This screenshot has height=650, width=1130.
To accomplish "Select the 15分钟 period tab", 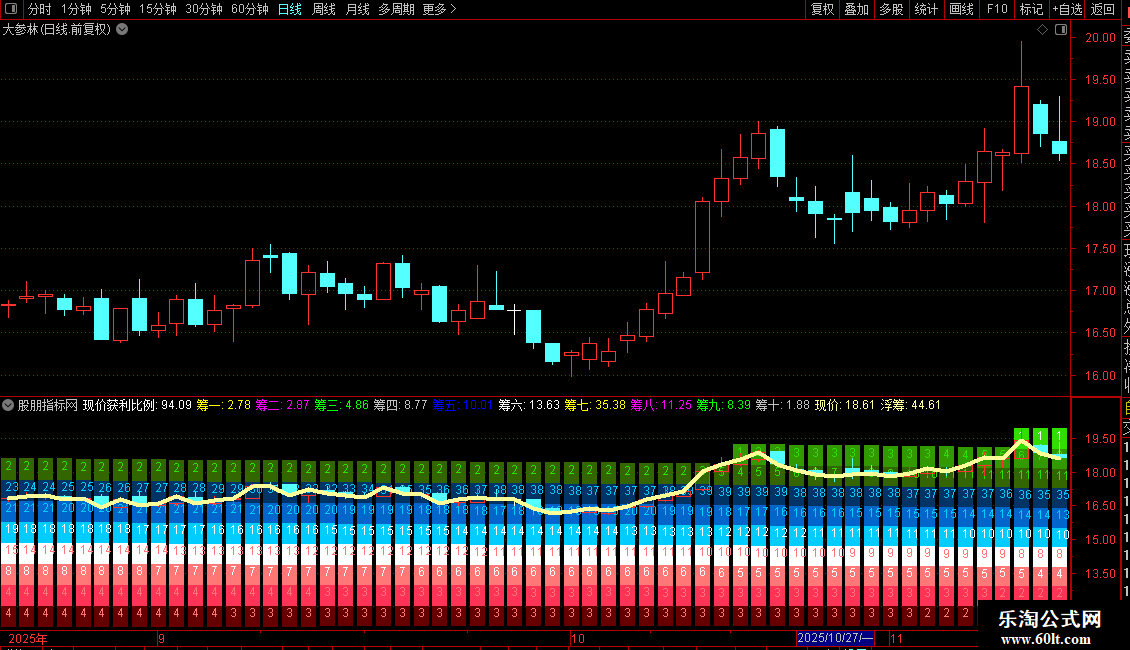I will click(x=158, y=9).
